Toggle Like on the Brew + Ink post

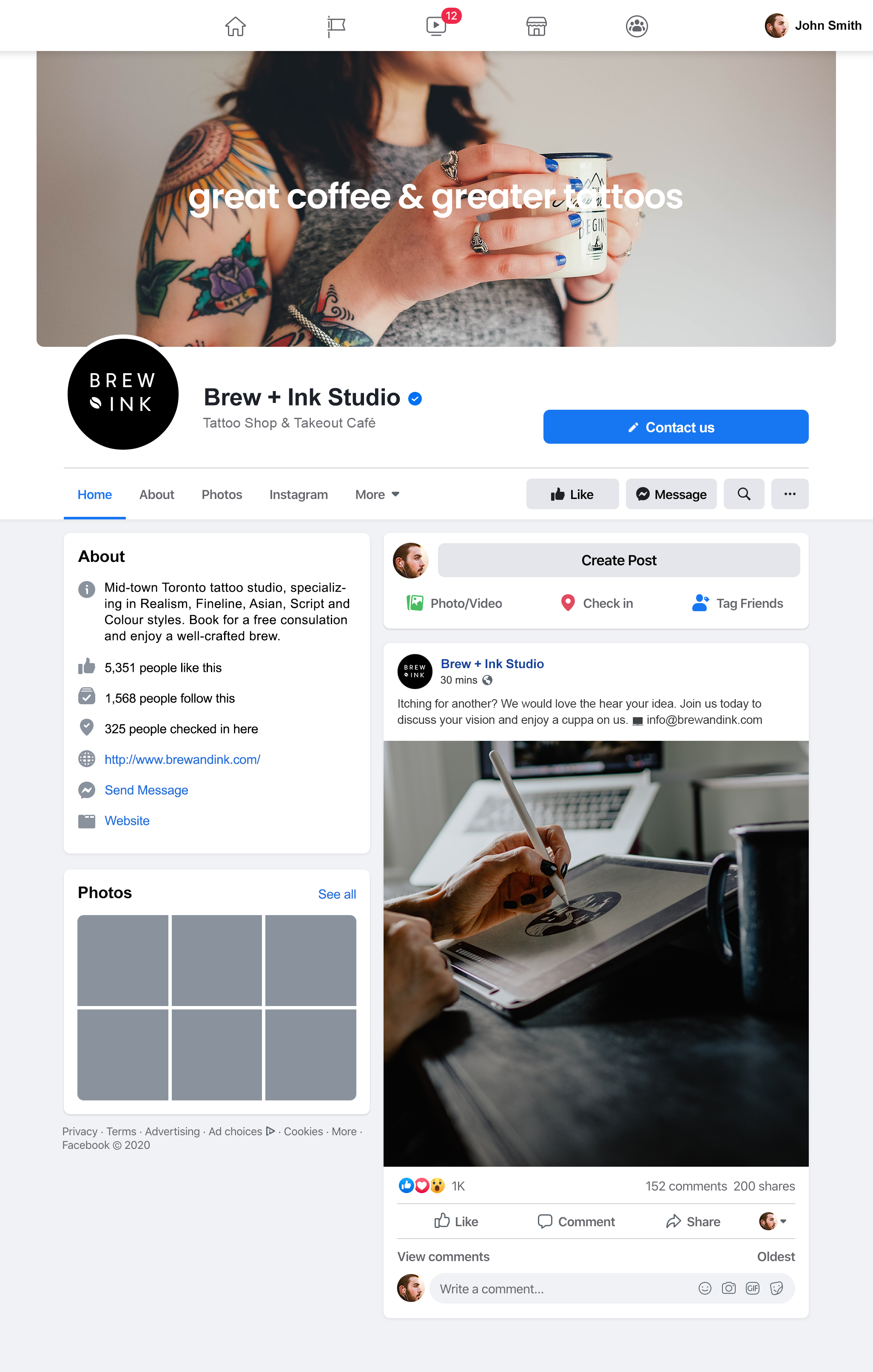click(455, 1221)
